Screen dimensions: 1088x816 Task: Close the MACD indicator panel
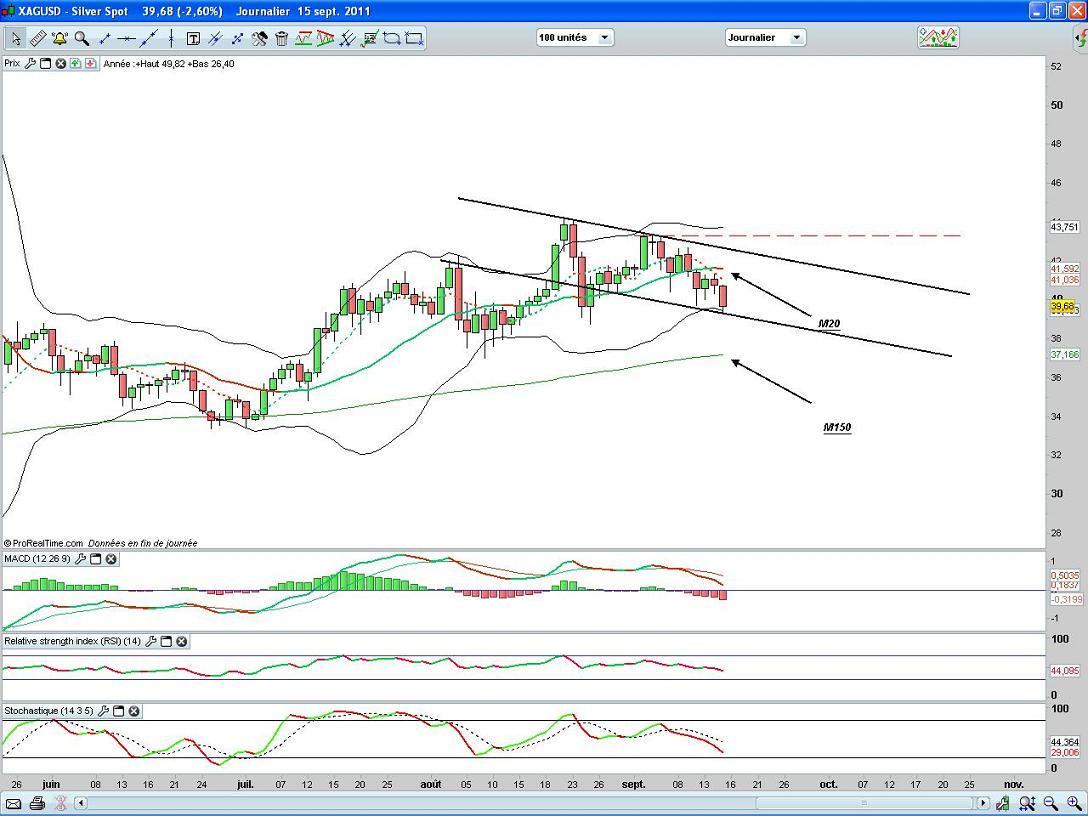(111, 559)
